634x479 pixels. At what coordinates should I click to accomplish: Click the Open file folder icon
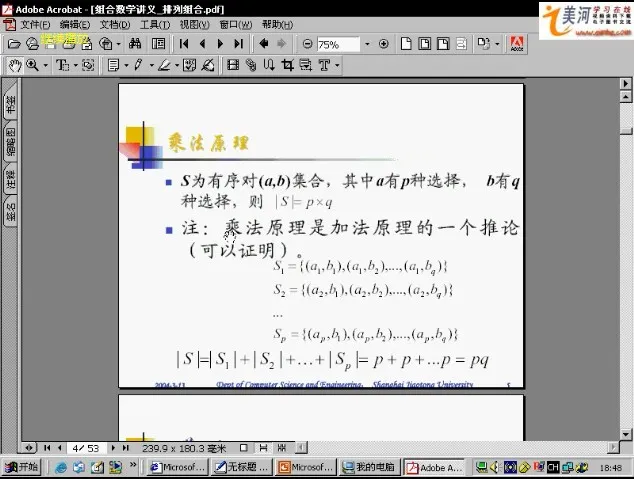[14, 44]
